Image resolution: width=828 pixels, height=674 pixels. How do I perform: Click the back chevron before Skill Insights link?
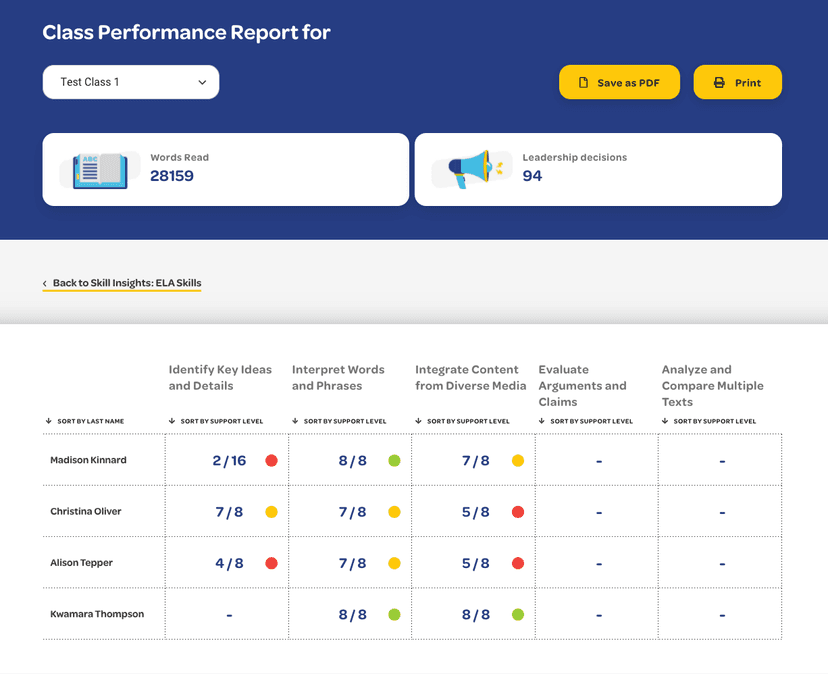pos(45,284)
